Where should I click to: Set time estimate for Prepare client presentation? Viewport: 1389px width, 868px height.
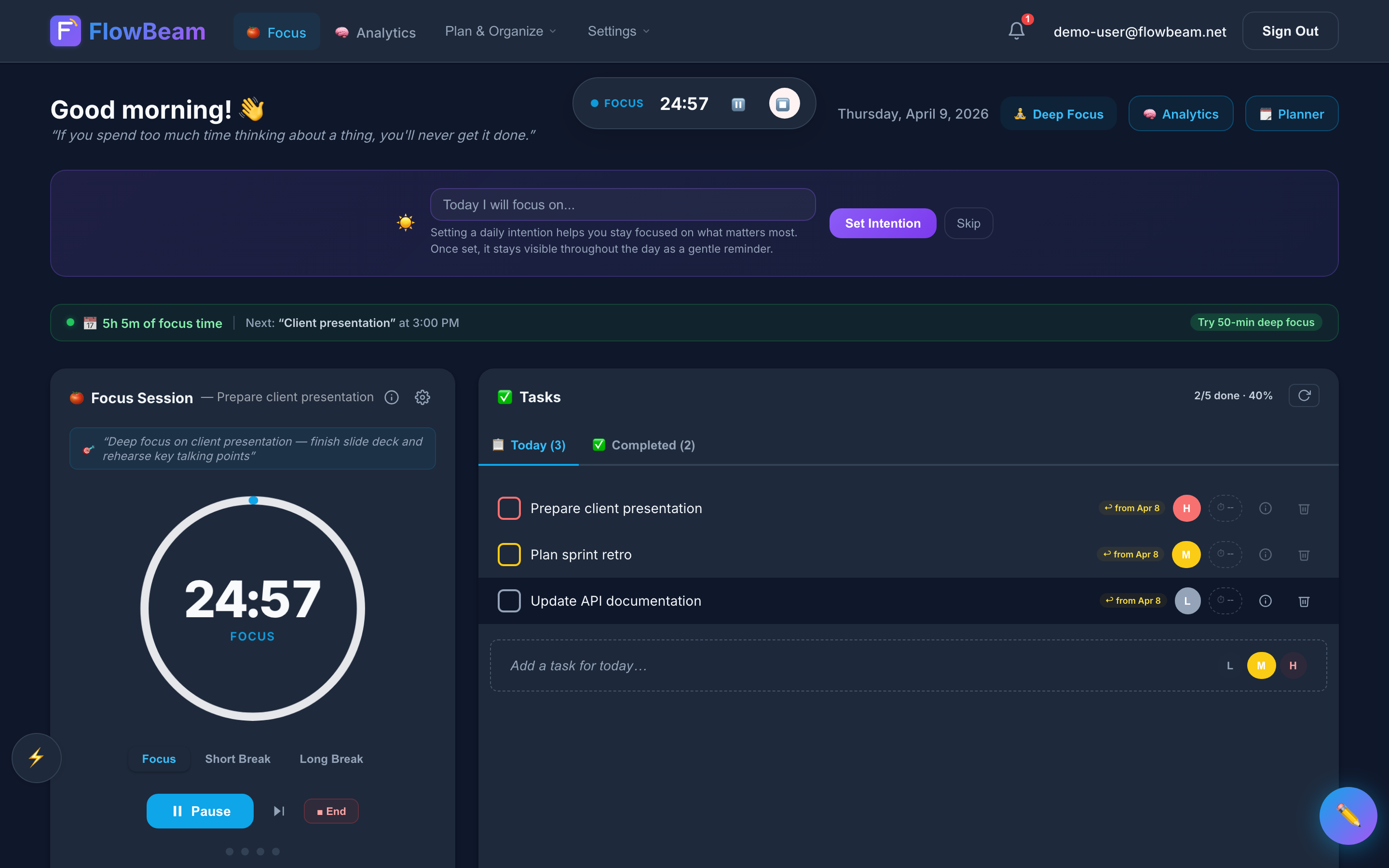click(1225, 508)
